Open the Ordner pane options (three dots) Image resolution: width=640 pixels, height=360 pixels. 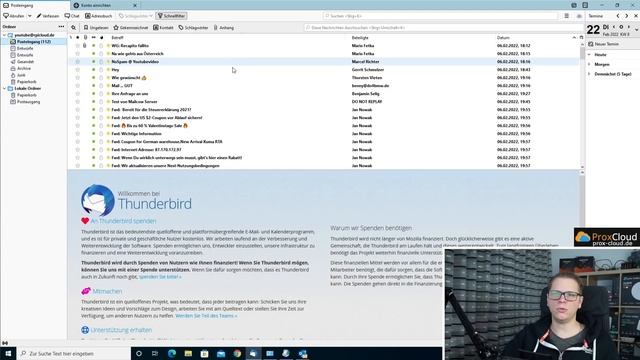click(61, 27)
